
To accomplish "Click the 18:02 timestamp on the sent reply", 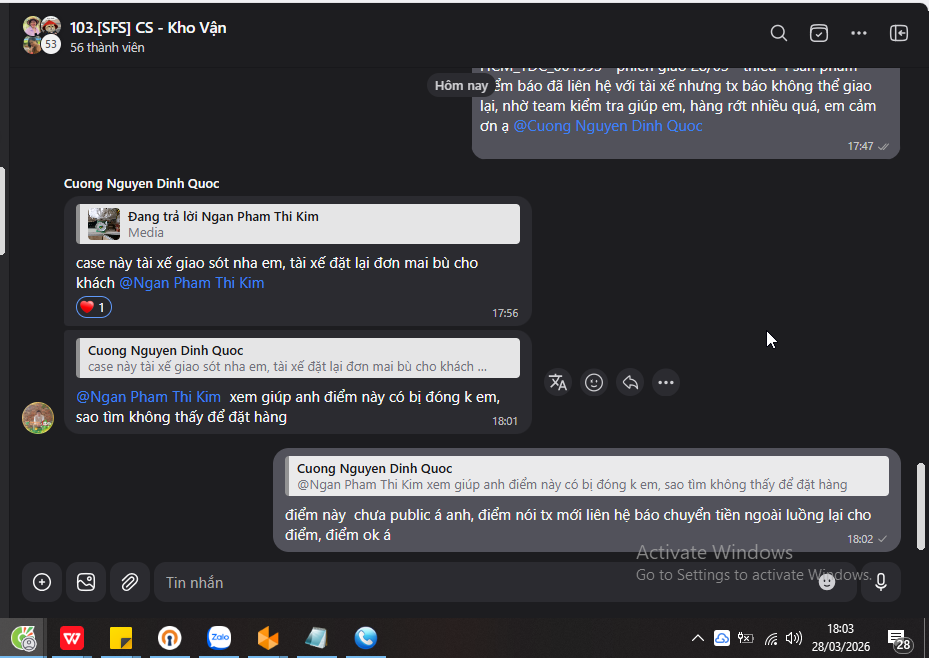I will tap(860, 539).
